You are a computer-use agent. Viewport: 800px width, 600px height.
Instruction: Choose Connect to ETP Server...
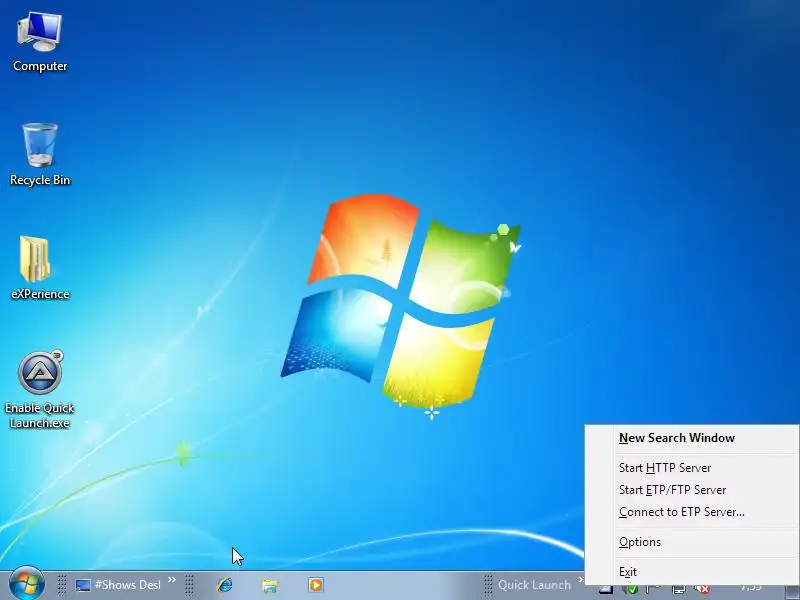coord(692,512)
